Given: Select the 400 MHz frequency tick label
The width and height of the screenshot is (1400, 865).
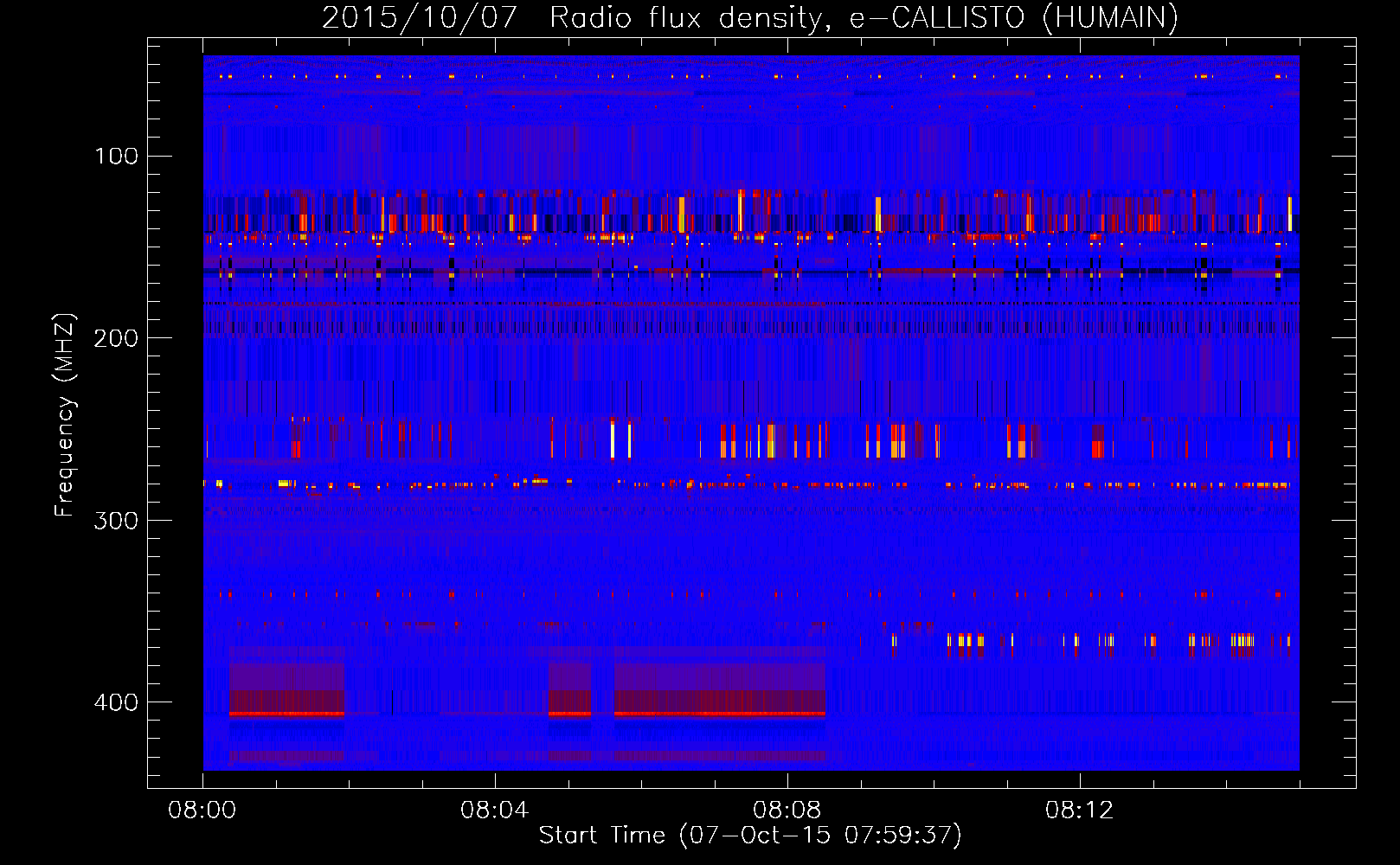Looking at the screenshot, I should [x=117, y=702].
